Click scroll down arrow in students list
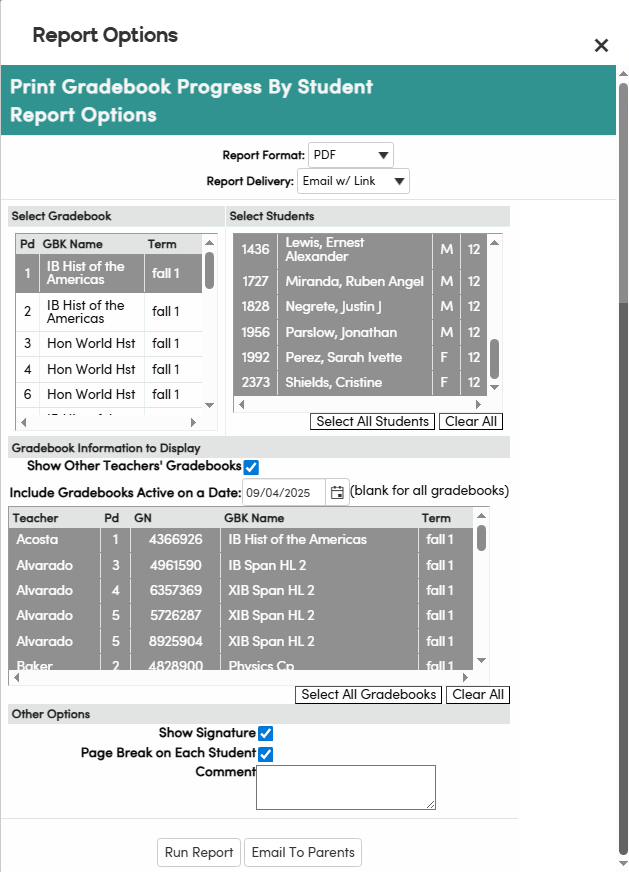Screen dimensions: 629x872 [494, 387]
